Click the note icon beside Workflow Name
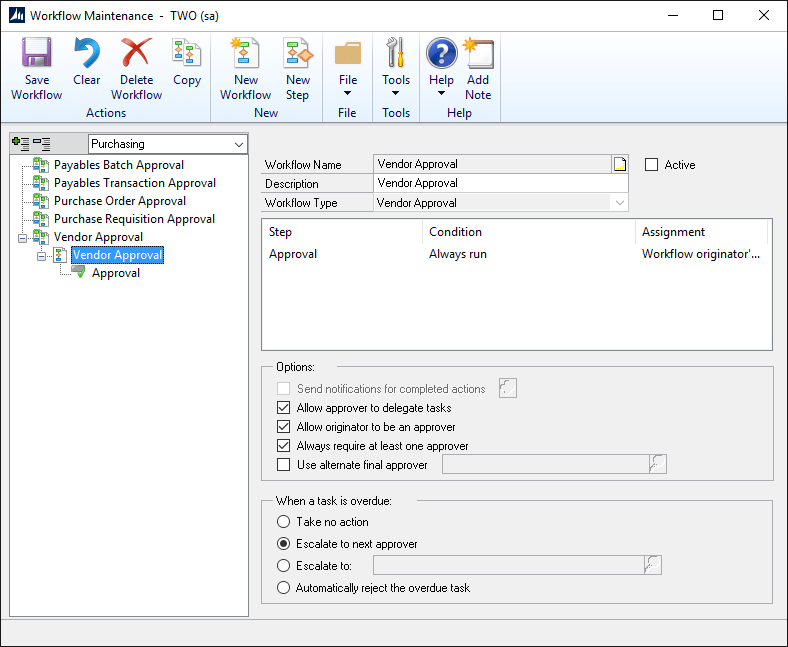 [620, 165]
